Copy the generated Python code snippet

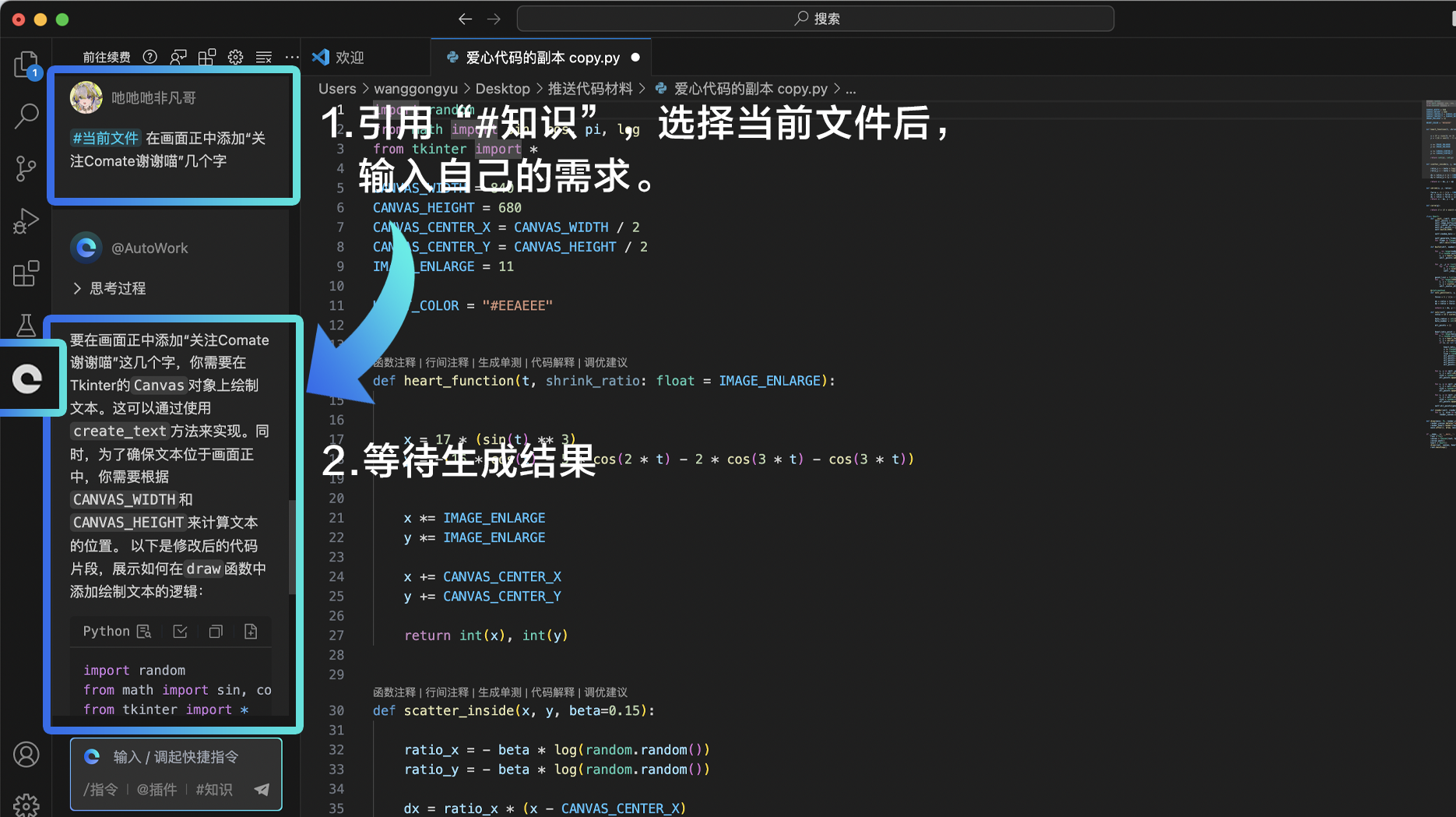click(216, 632)
